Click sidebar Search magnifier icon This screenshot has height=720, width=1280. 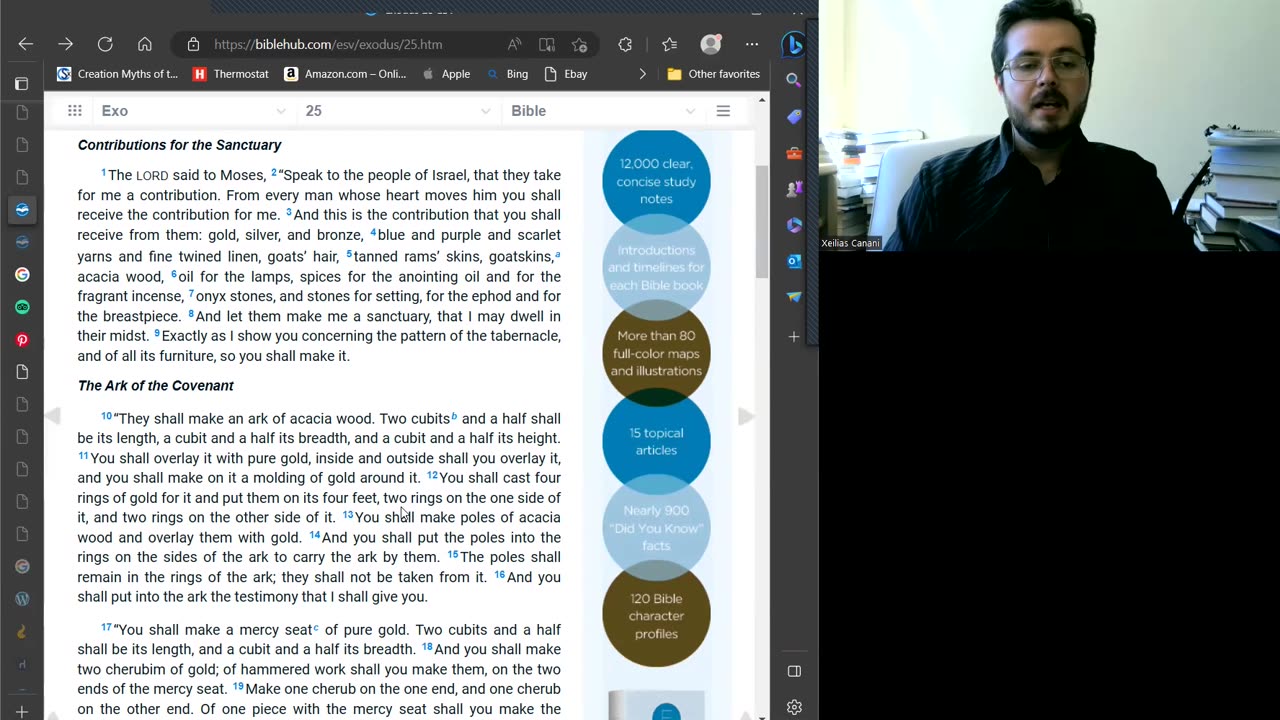coord(794,80)
